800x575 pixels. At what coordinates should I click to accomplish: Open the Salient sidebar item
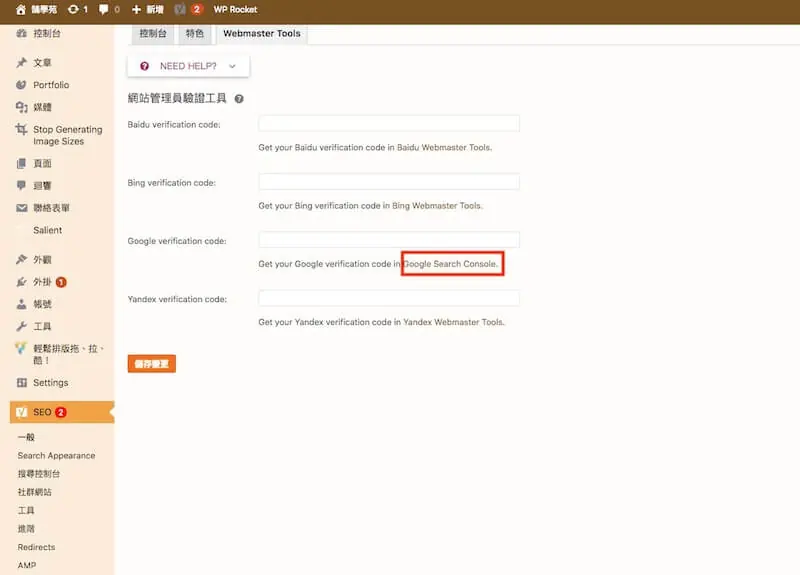pyautogui.click(x=47, y=230)
